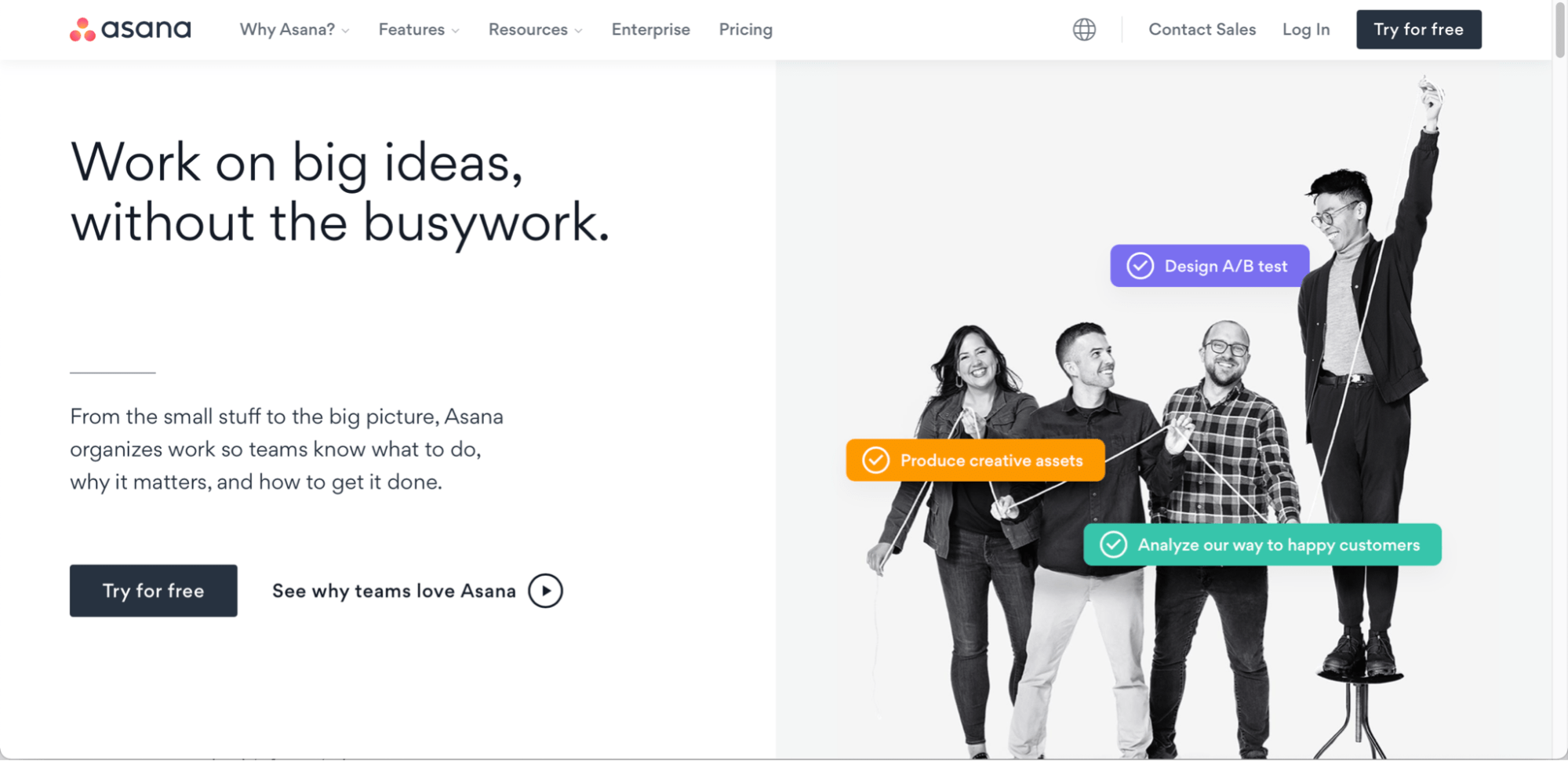Open the Pricing page

click(745, 30)
